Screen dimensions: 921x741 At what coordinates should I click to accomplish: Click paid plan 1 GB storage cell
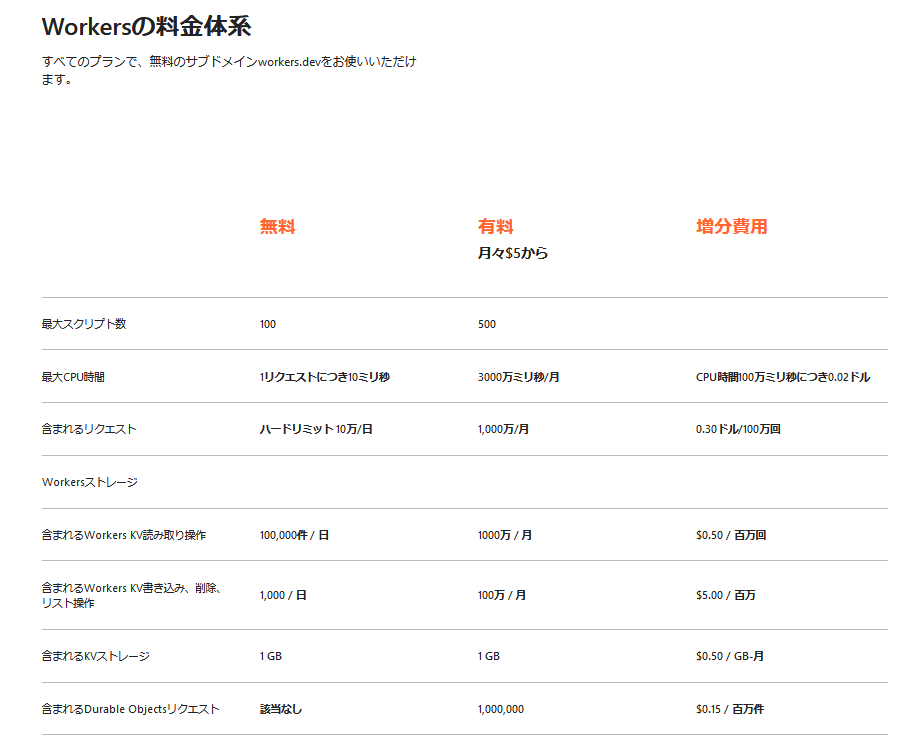tap(489, 656)
